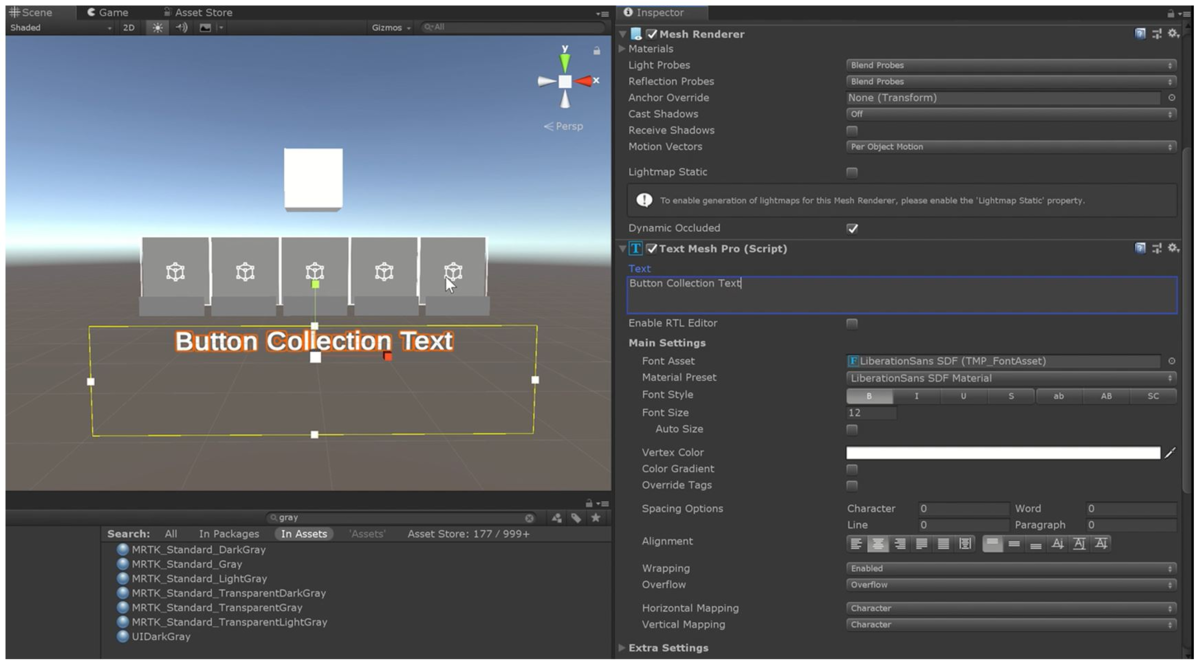Set text alignment to left
The height and width of the screenshot is (666, 1200).
856,544
